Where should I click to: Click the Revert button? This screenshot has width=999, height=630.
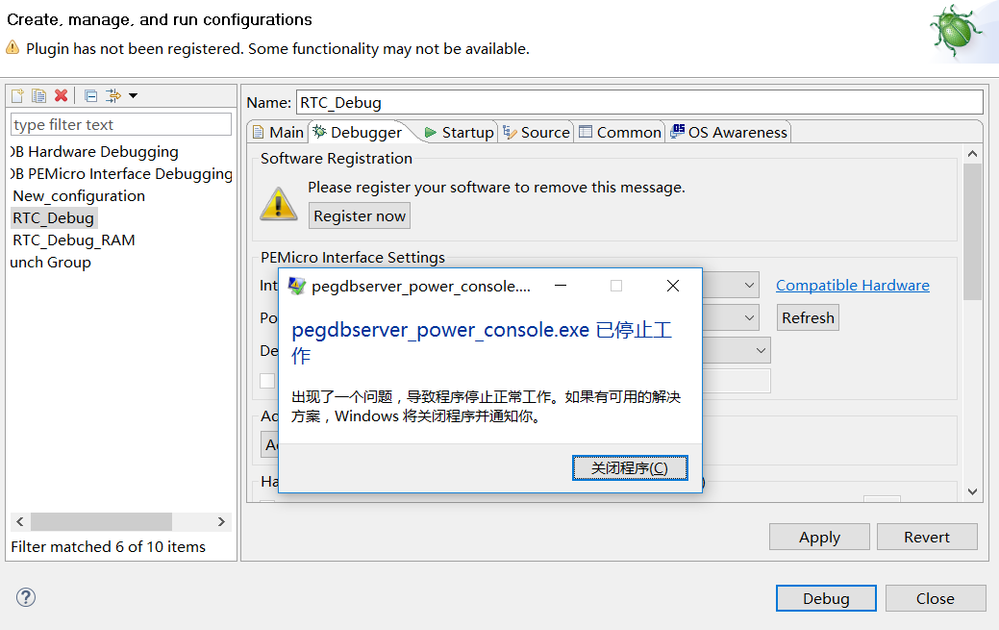(x=927, y=537)
